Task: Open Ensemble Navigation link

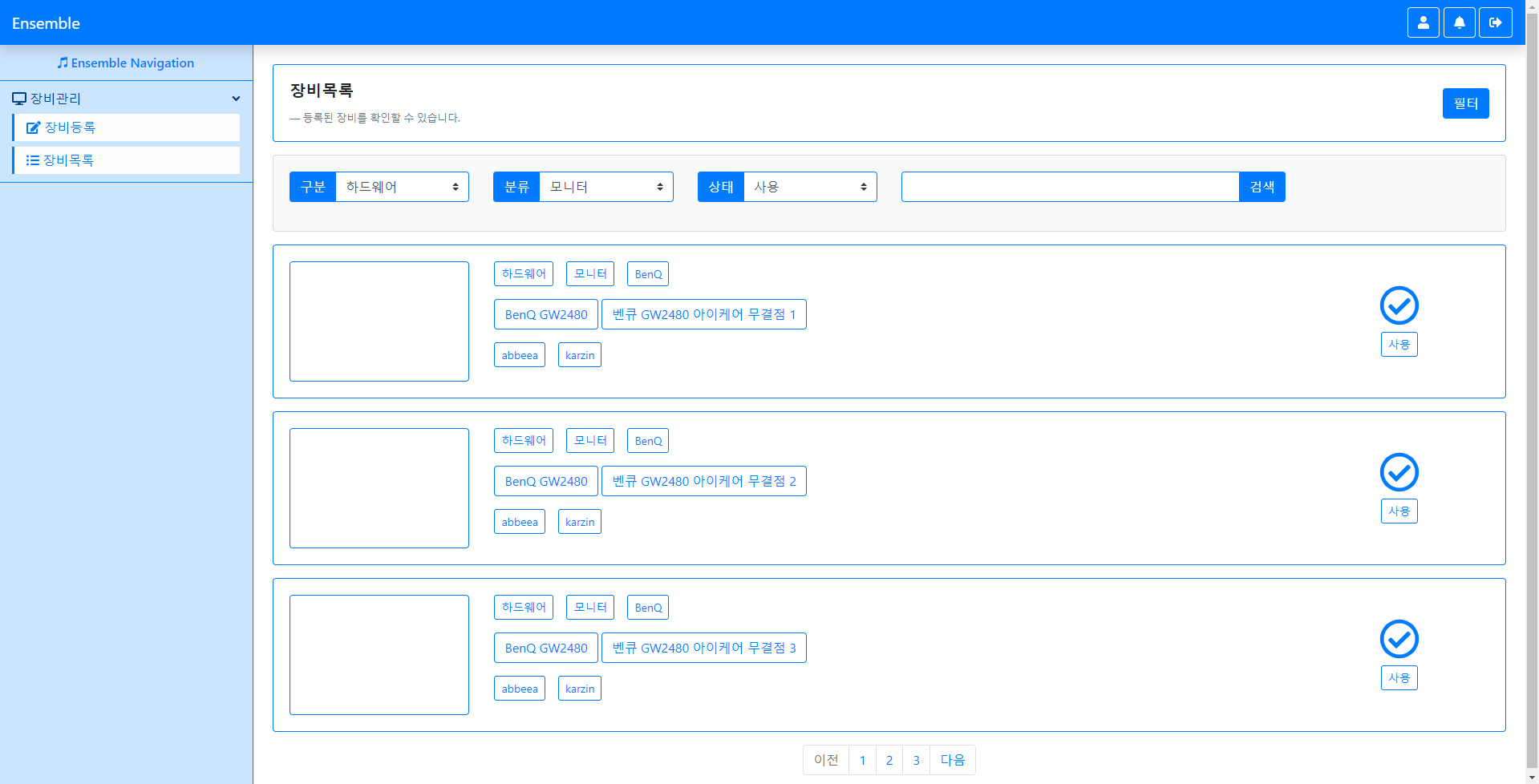Action: (126, 63)
